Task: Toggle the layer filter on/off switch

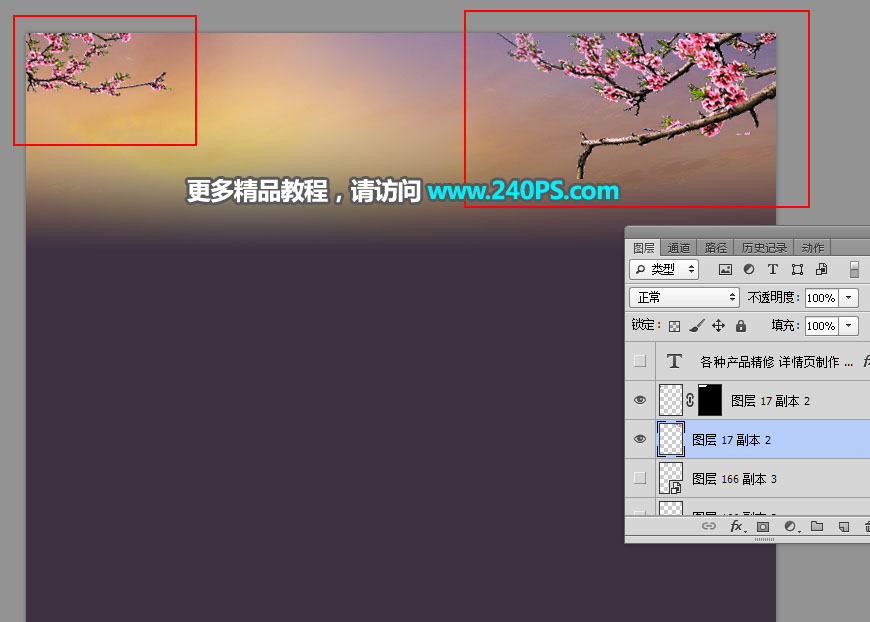Action: coord(854,269)
